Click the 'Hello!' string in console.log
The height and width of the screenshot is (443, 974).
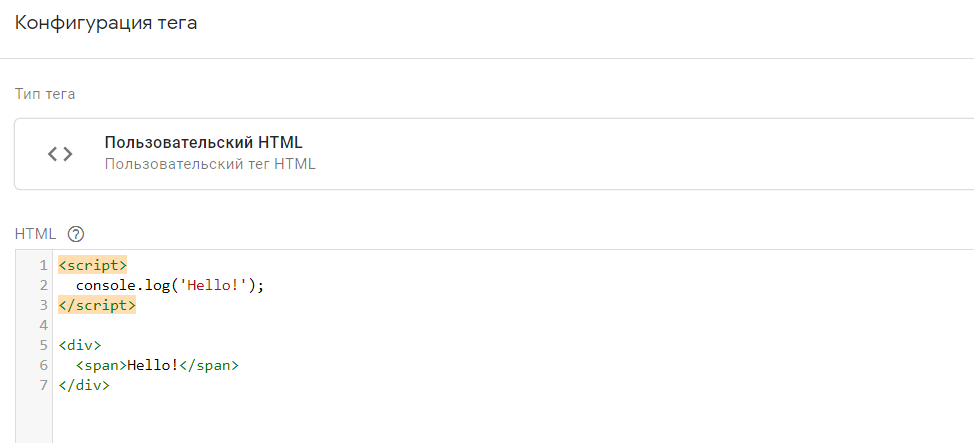(217, 285)
